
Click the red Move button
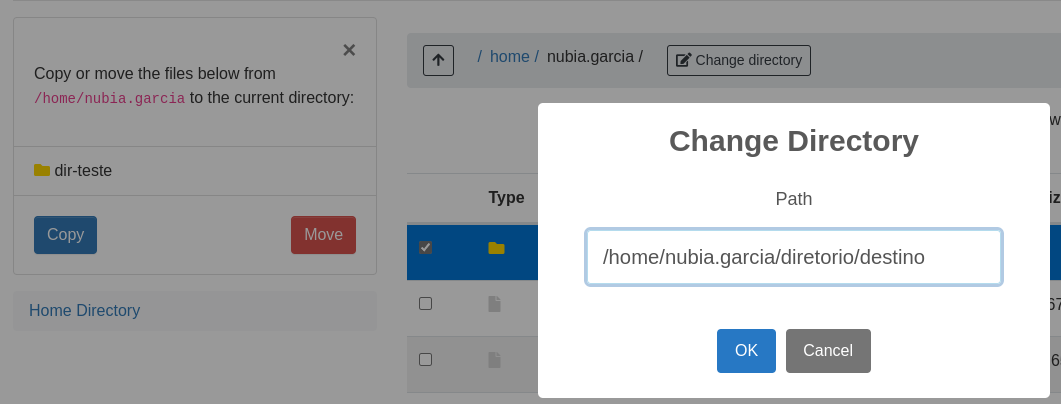(x=323, y=235)
